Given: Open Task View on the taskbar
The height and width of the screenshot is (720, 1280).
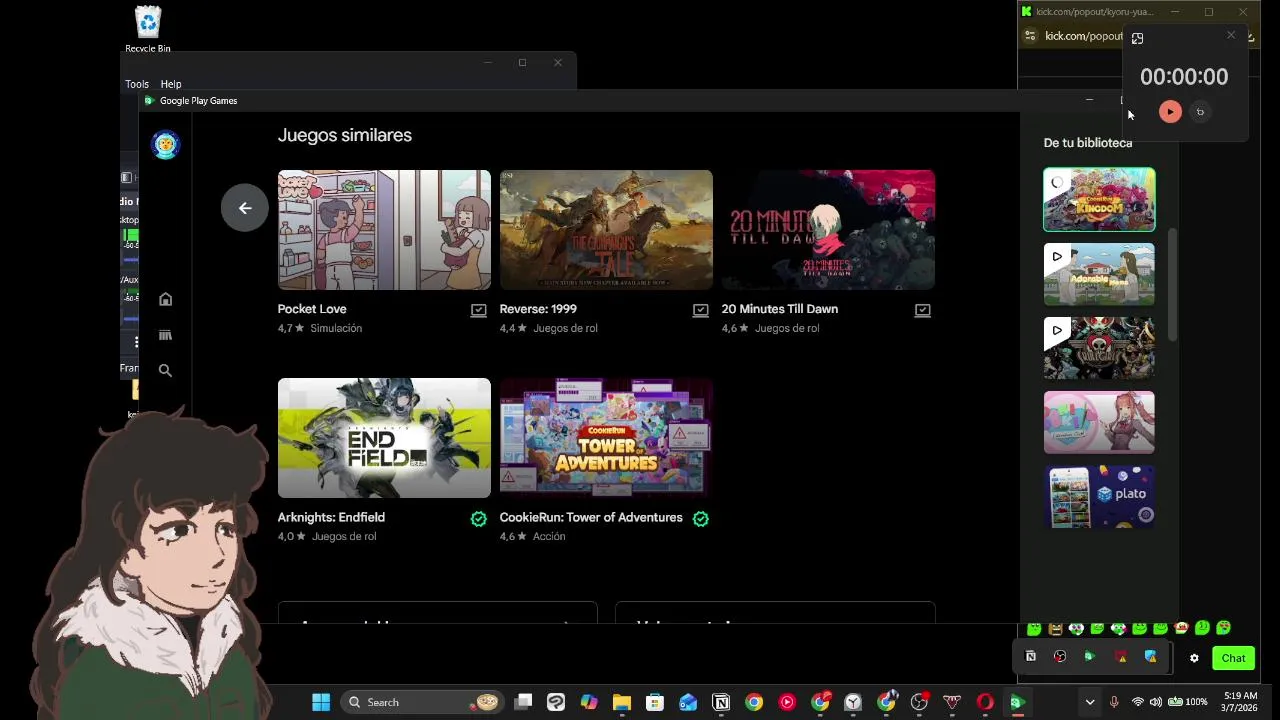Looking at the screenshot, I should coord(523,702).
